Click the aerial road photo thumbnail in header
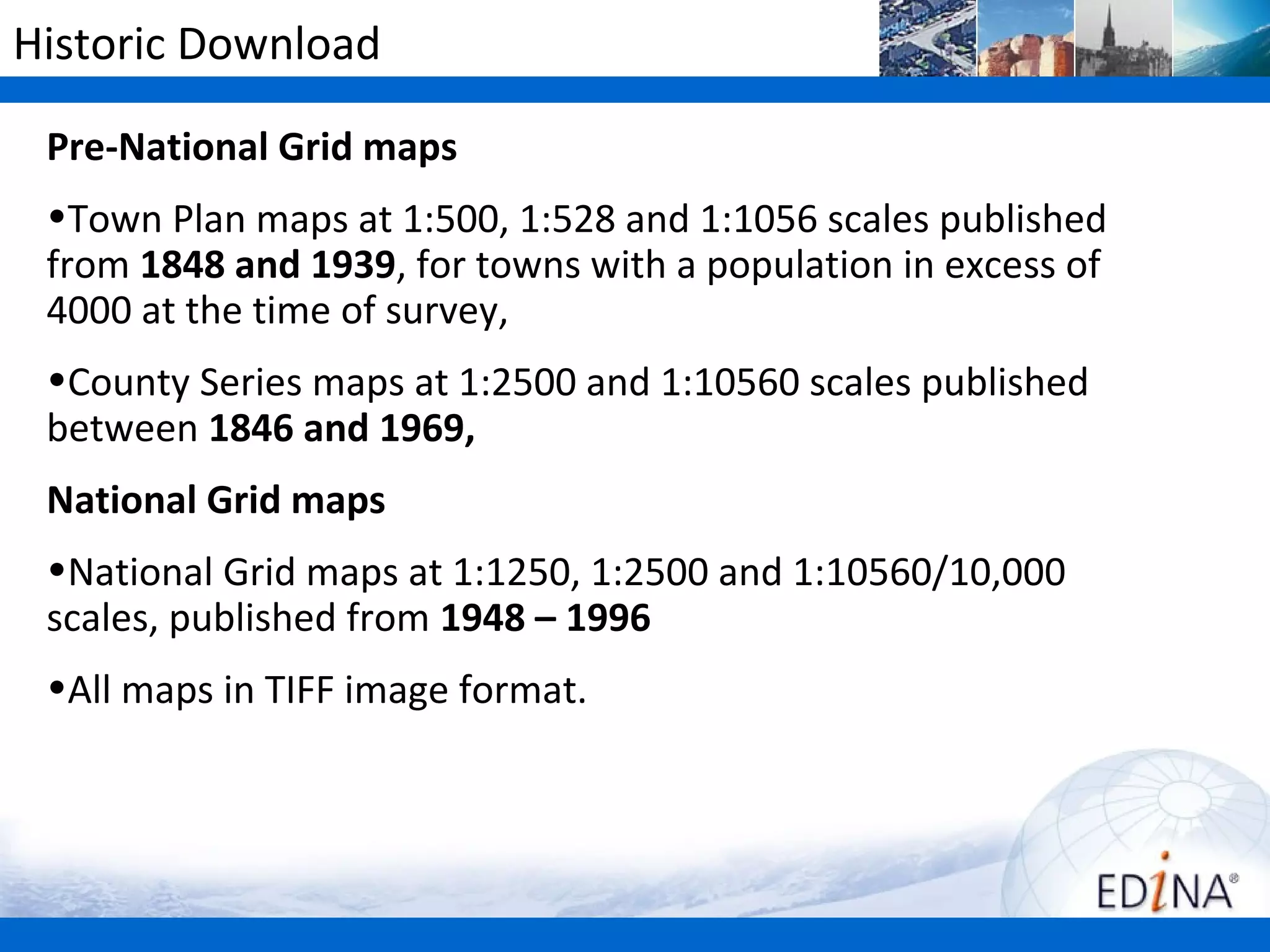 click(928, 38)
